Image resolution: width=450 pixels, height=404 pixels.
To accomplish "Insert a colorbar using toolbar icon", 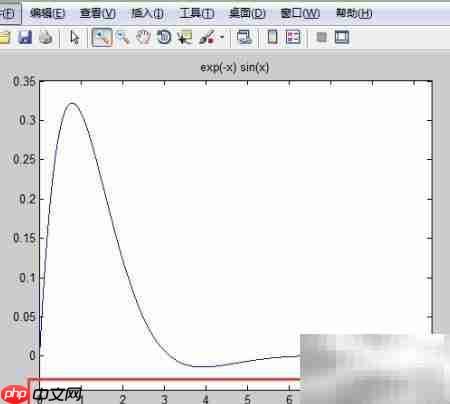I will click(272, 37).
